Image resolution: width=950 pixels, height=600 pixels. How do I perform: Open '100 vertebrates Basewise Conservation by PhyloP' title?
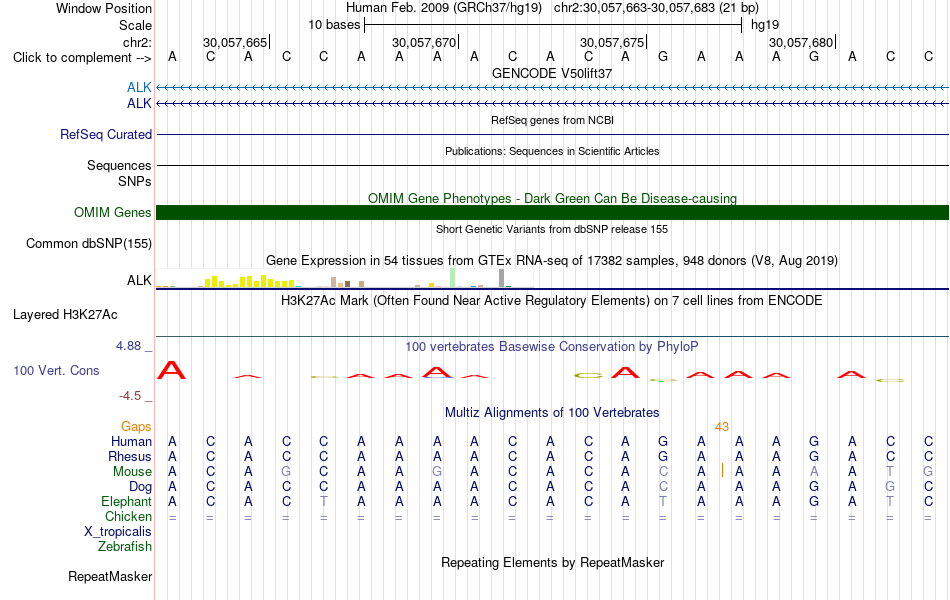point(552,347)
